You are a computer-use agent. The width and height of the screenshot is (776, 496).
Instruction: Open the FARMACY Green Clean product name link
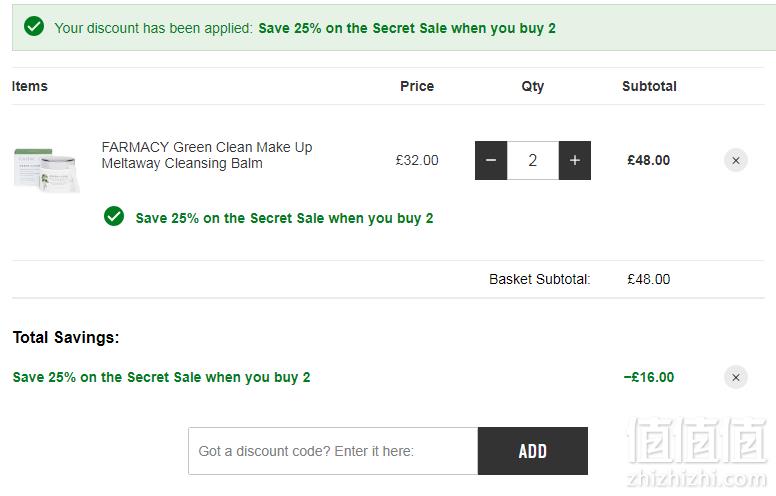pyautogui.click(x=207, y=155)
